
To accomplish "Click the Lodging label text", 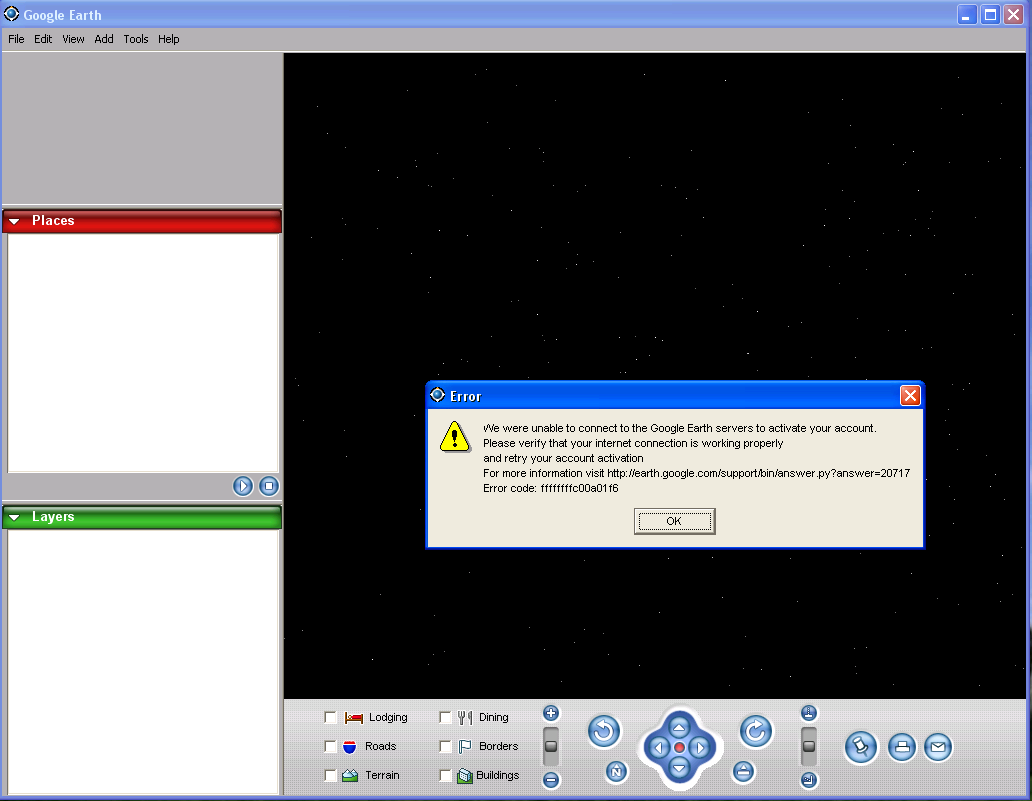I will click(x=388, y=717).
